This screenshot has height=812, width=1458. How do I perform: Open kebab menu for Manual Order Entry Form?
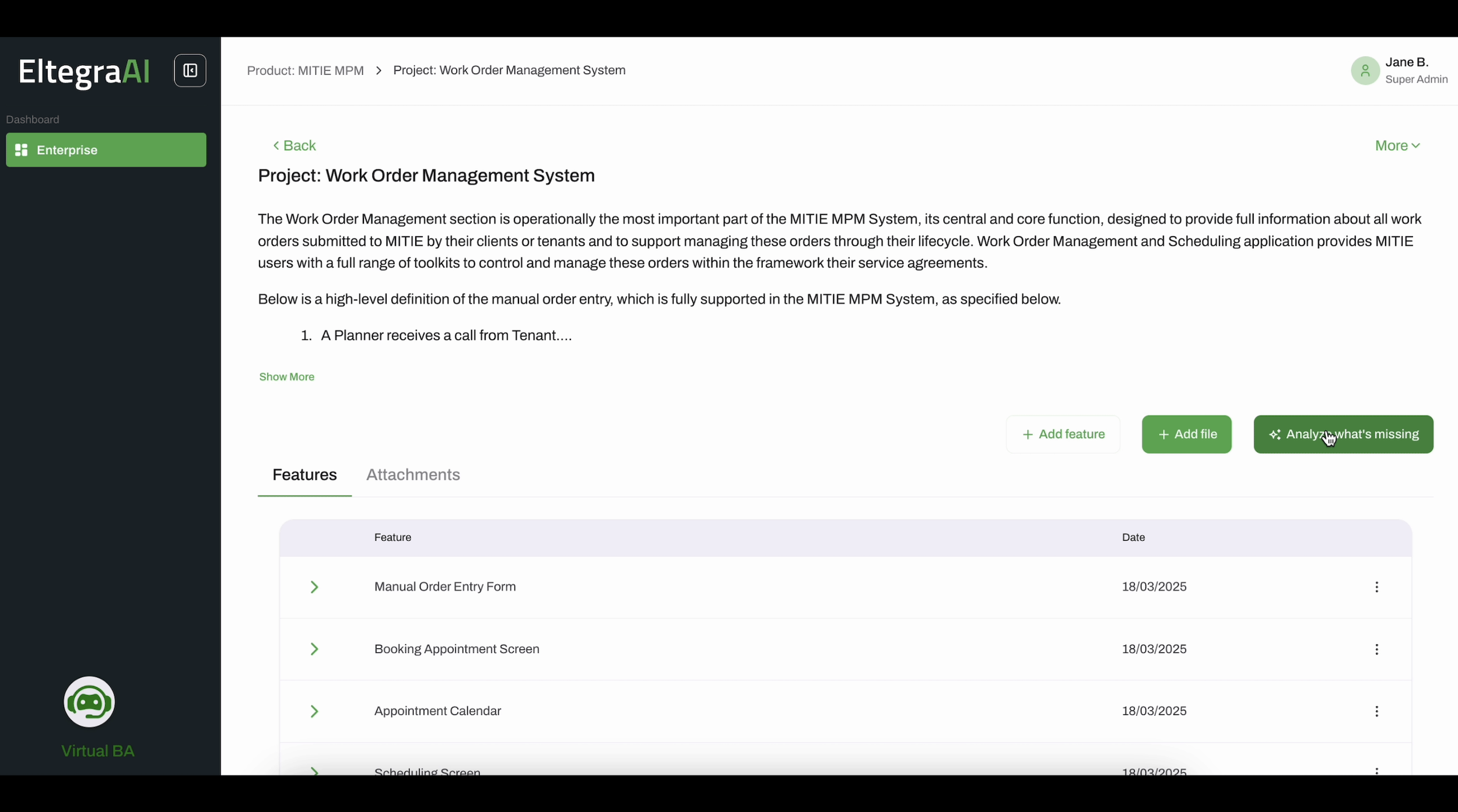click(1377, 587)
